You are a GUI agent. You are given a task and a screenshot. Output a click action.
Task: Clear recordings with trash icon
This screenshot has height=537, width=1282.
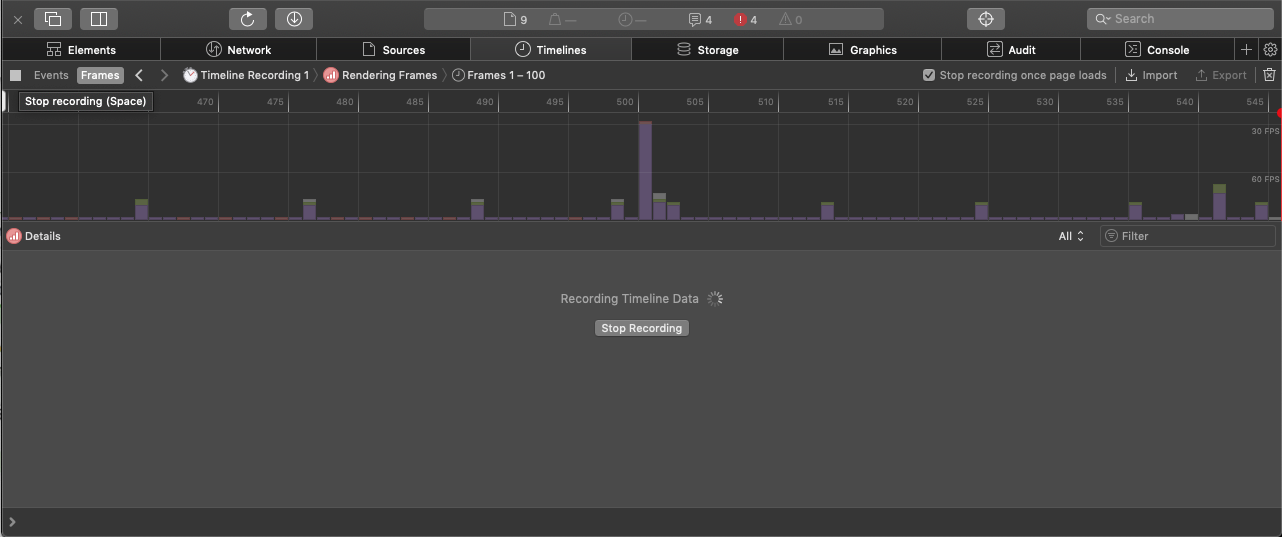pyautogui.click(x=1269, y=75)
